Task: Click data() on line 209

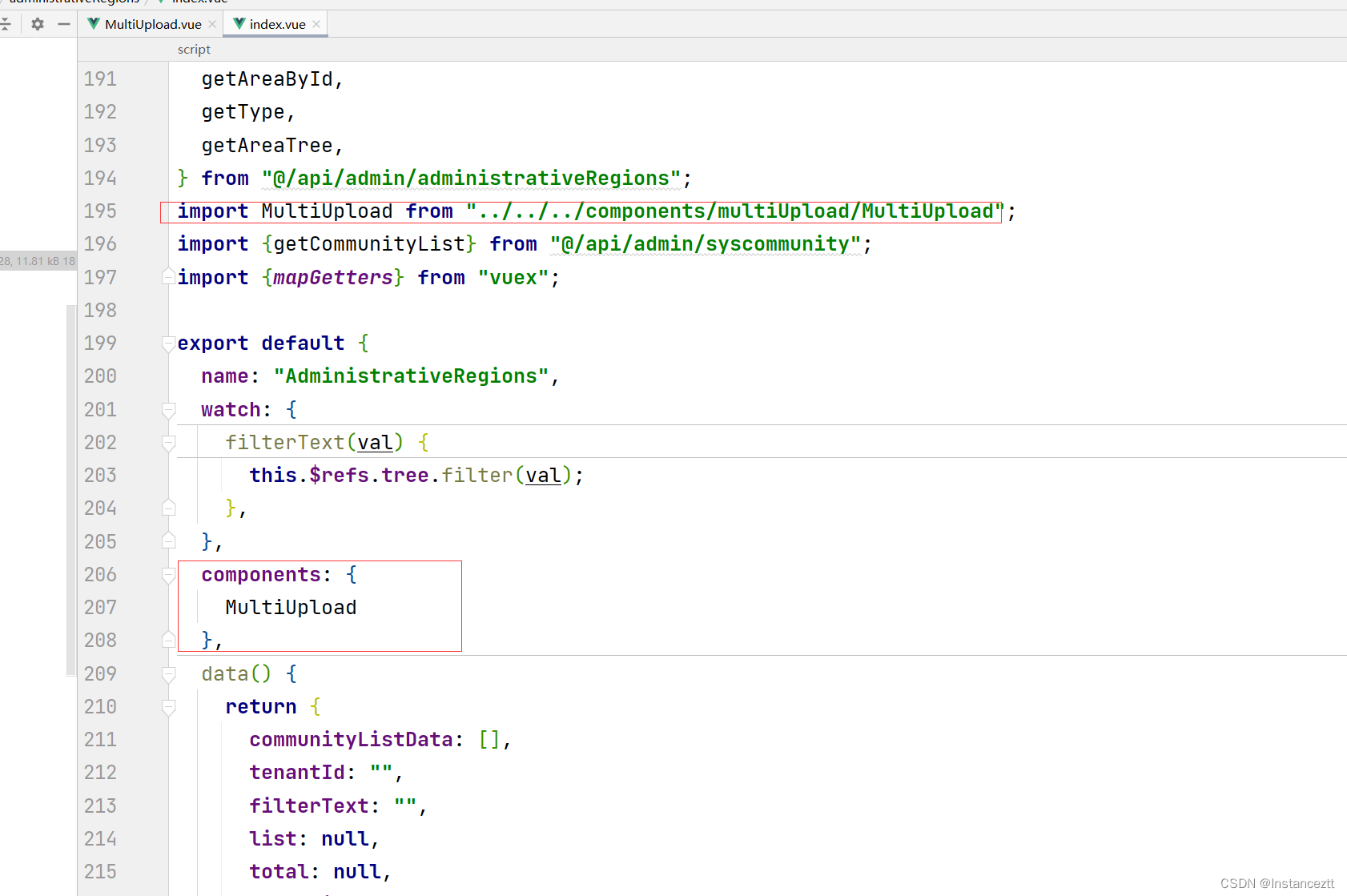Action: click(237, 674)
